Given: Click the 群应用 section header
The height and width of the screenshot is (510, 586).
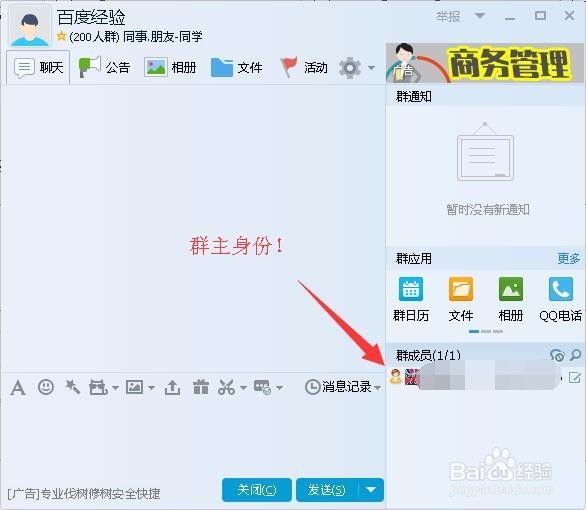Looking at the screenshot, I should (x=414, y=259).
